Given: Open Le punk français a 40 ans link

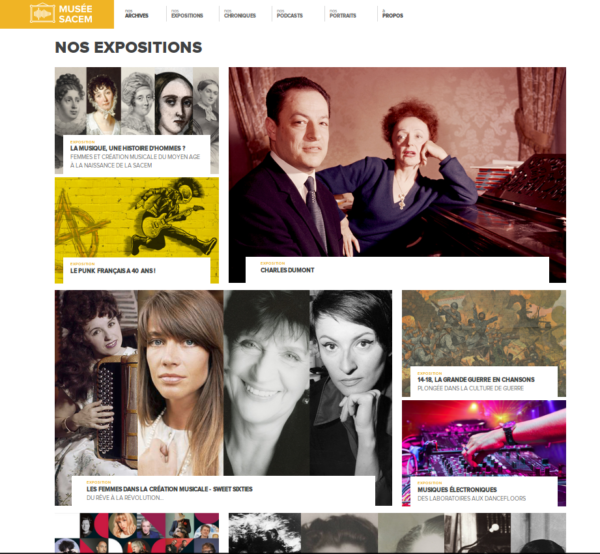Looking at the screenshot, I should click(113, 271).
